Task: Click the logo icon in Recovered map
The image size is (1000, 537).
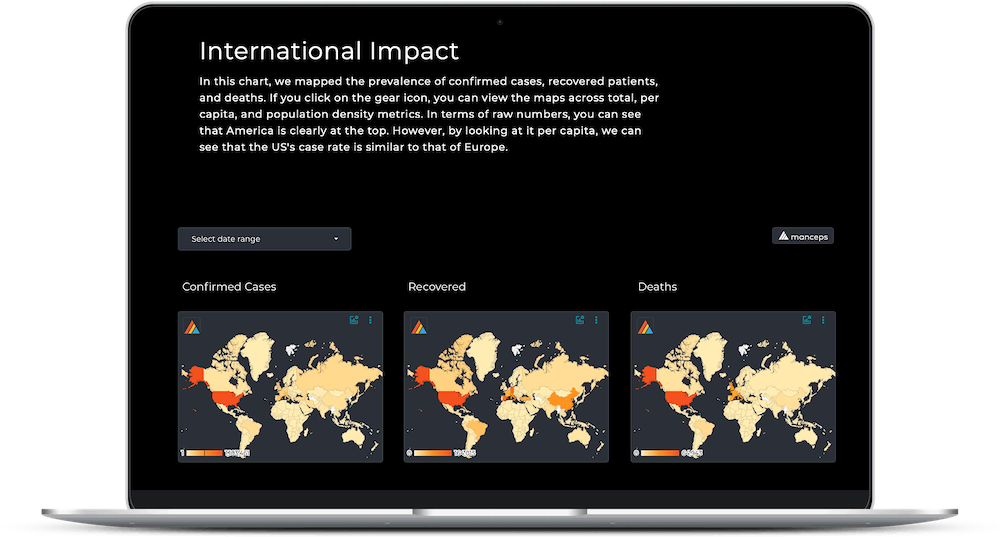Action: coord(417,326)
